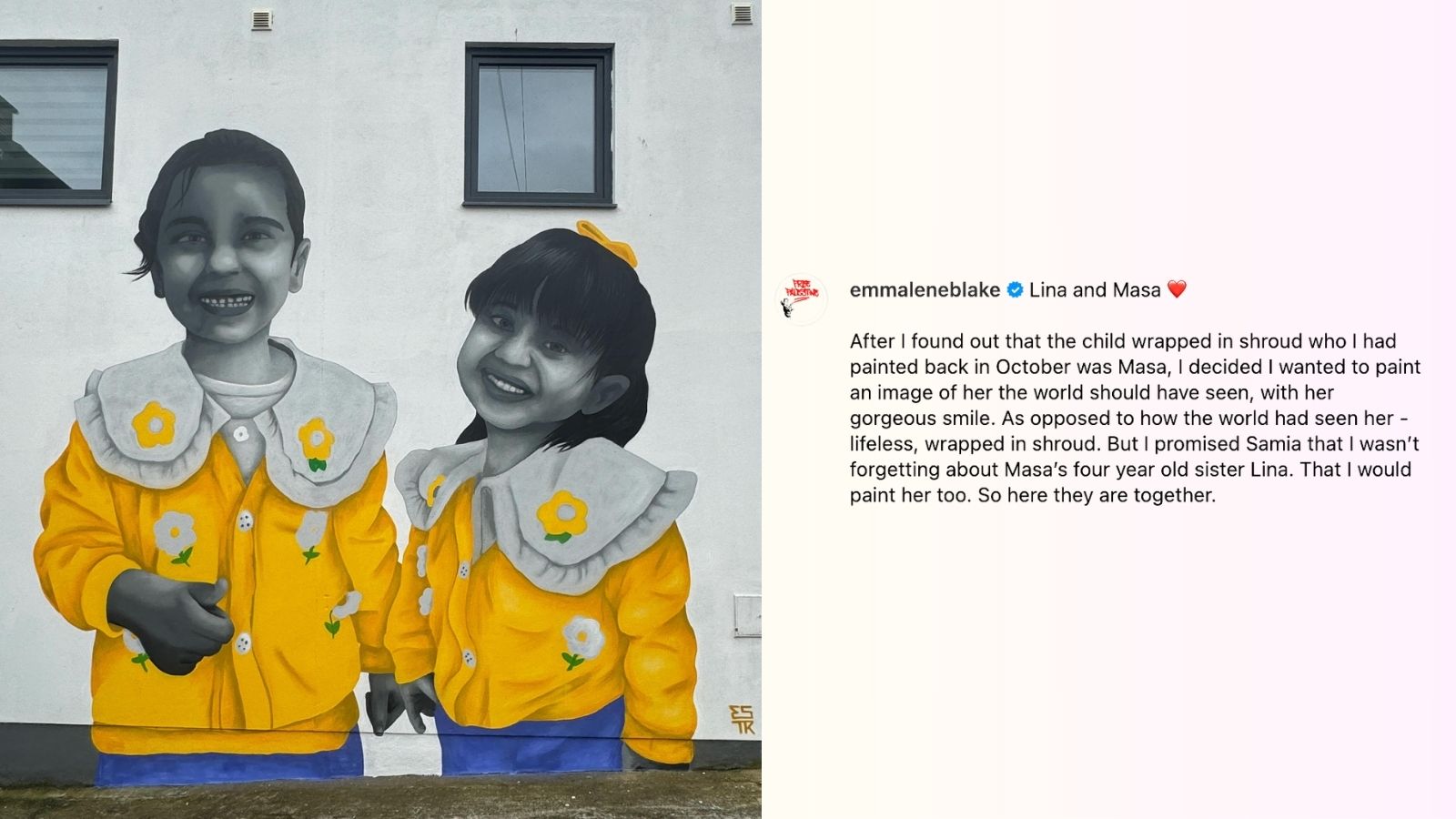Click the left girl's clasped hands

(x=173, y=619)
